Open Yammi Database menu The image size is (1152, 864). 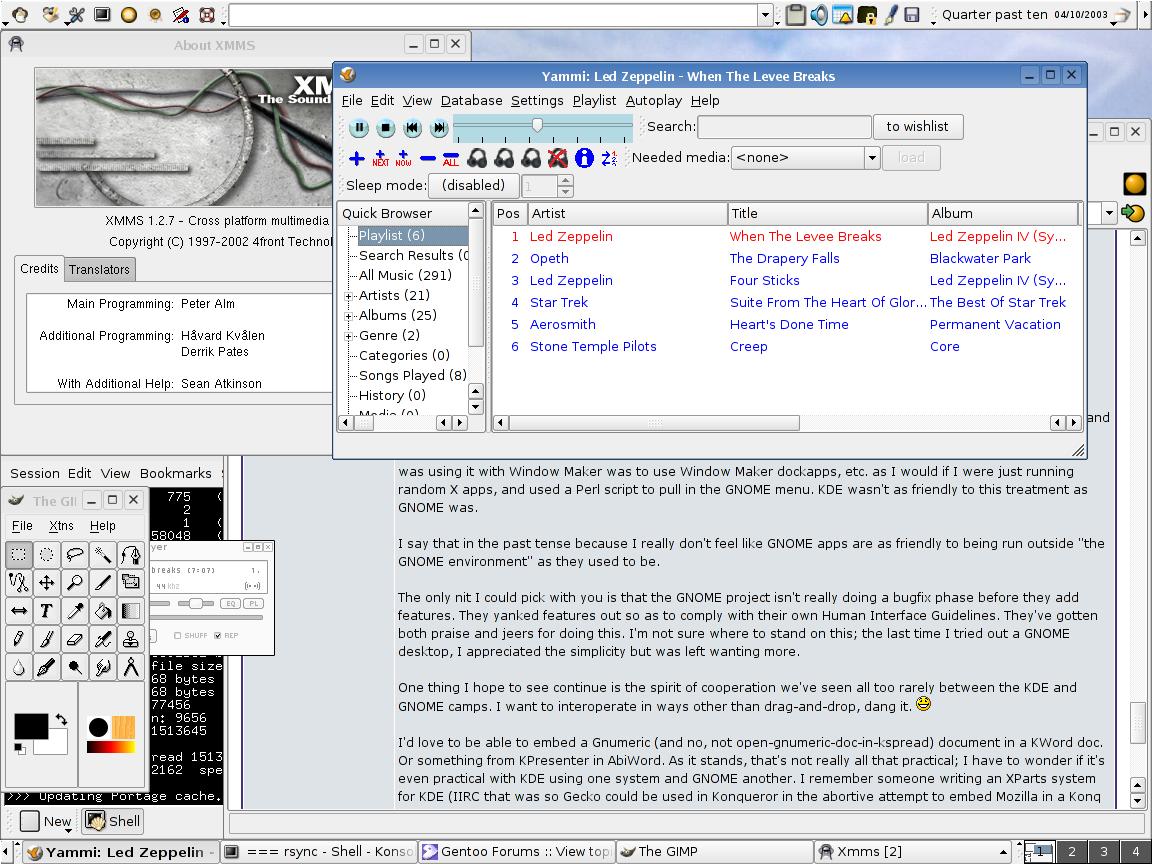pyautogui.click(x=472, y=101)
